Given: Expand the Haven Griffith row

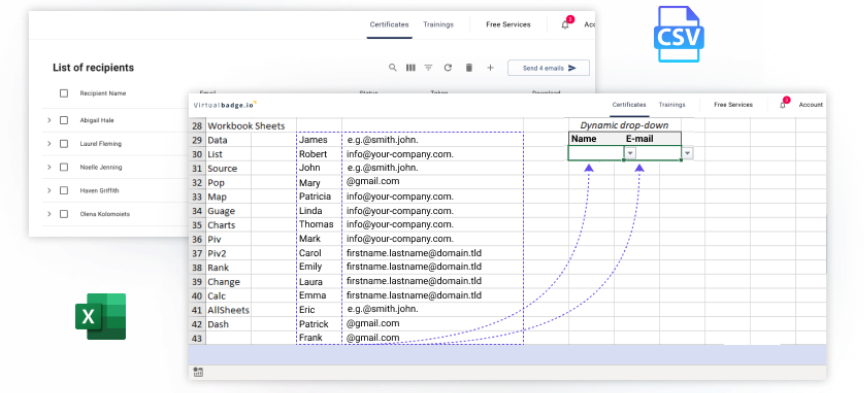Looking at the screenshot, I should click(49, 190).
